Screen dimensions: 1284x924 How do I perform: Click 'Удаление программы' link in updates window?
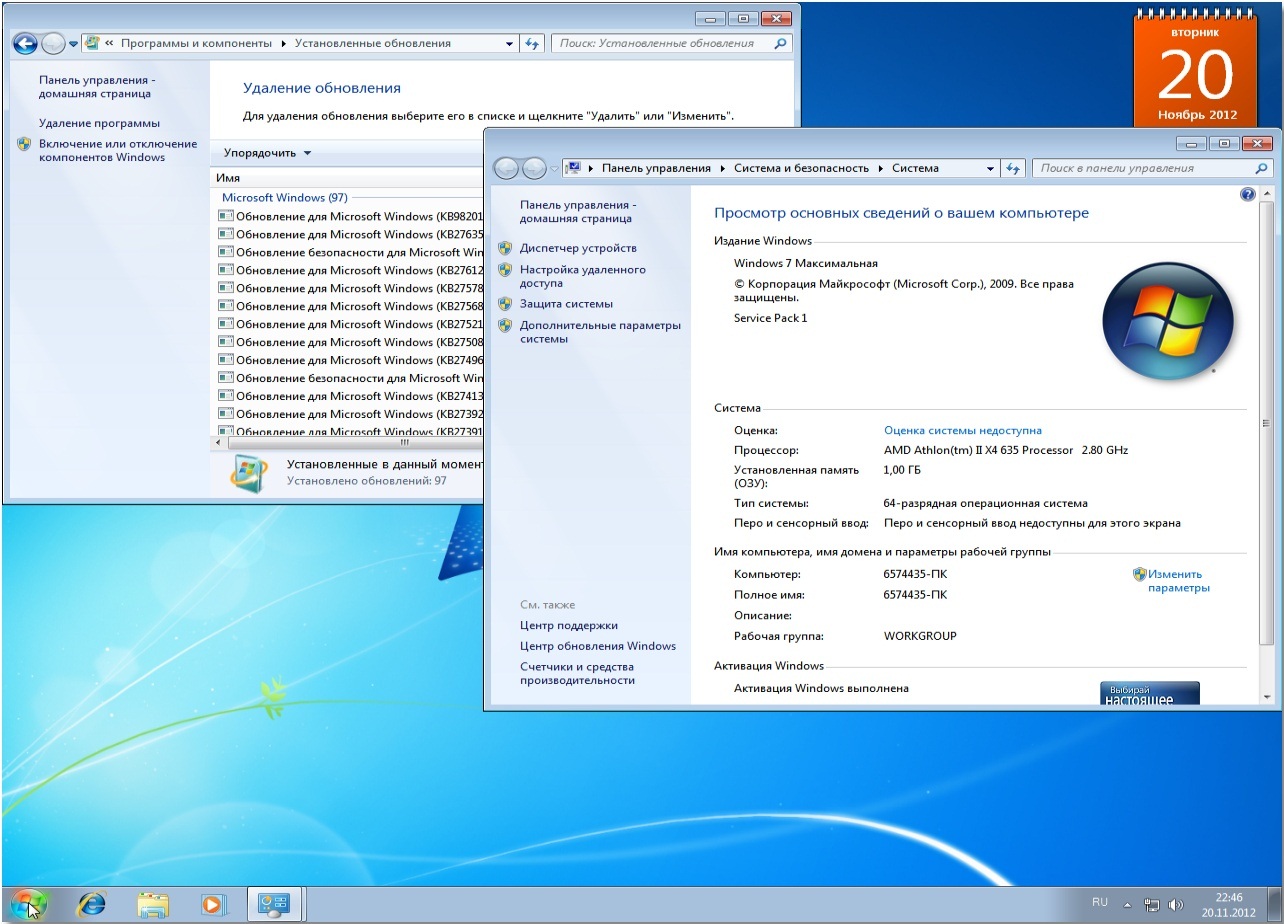99,123
